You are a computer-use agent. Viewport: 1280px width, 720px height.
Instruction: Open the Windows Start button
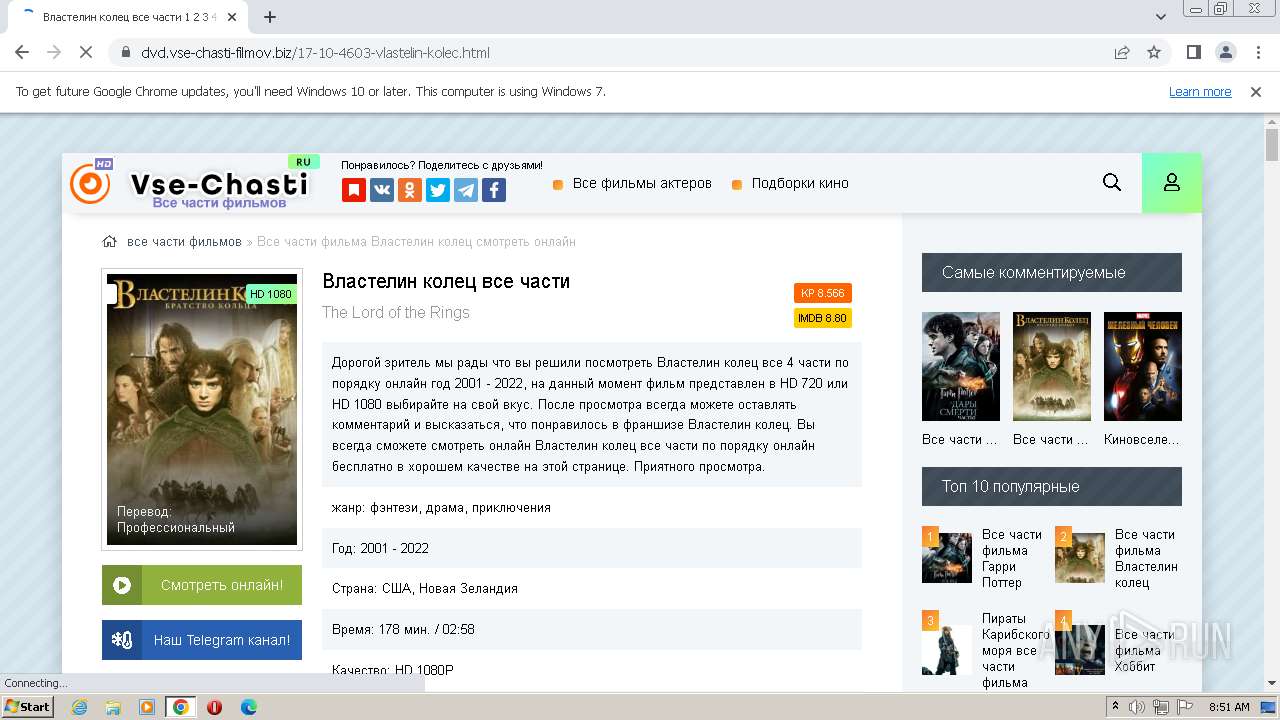(27, 707)
